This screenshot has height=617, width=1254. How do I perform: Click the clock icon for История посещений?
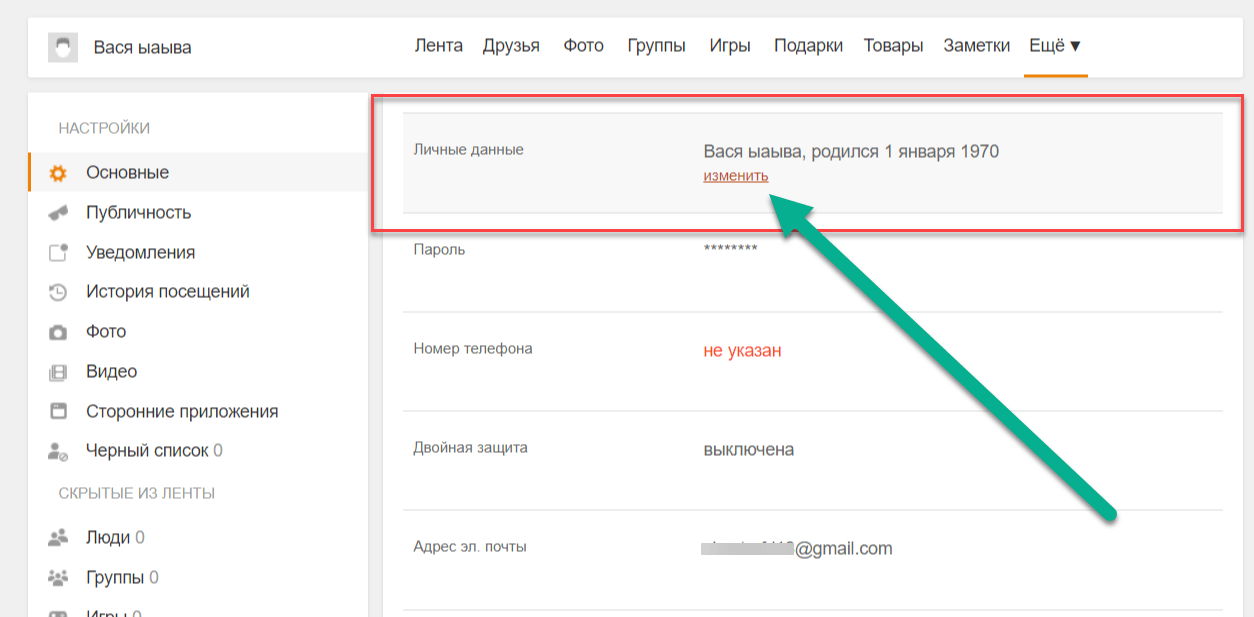click(58, 292)
